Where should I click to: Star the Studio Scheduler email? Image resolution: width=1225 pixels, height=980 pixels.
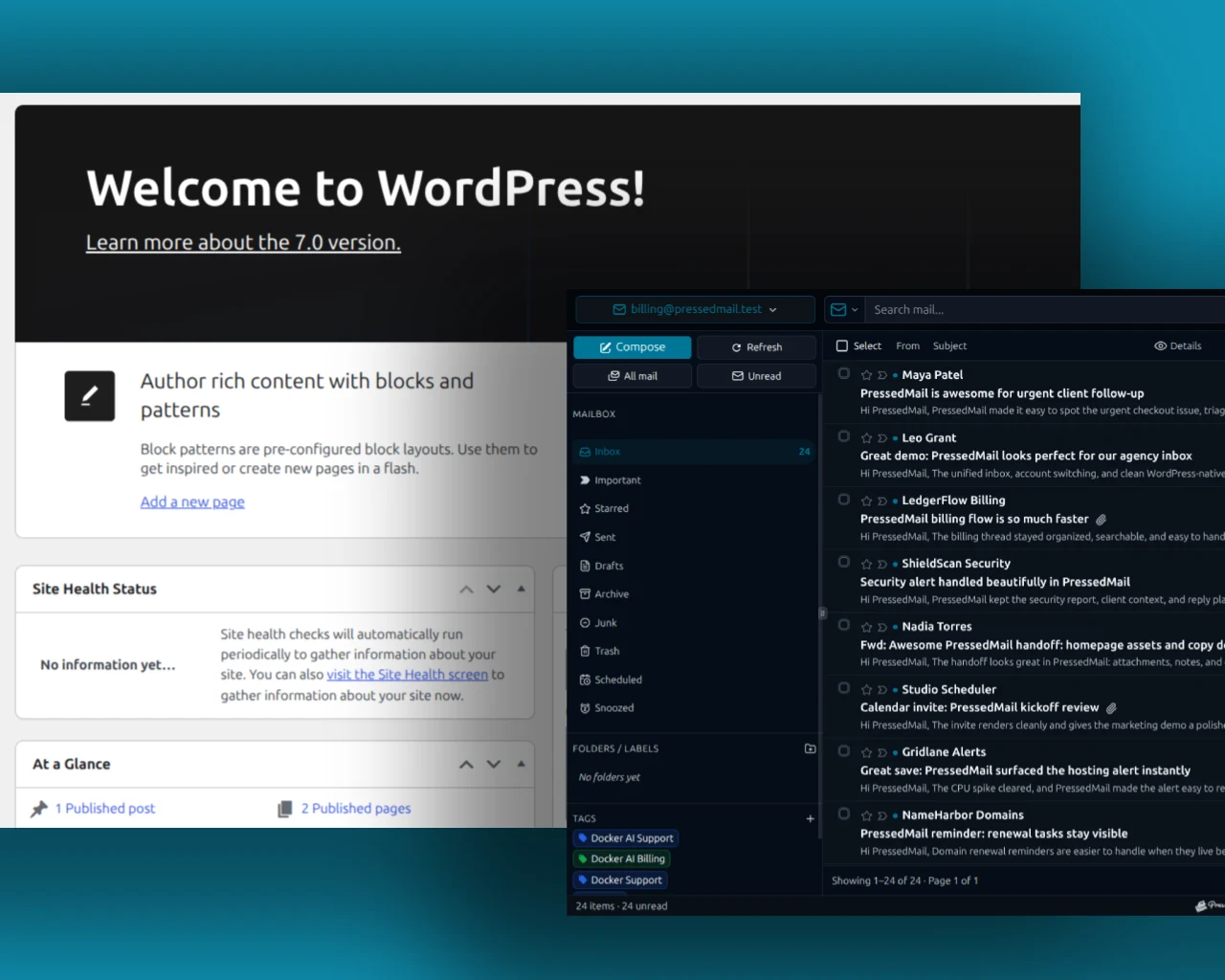pos(866,689)
